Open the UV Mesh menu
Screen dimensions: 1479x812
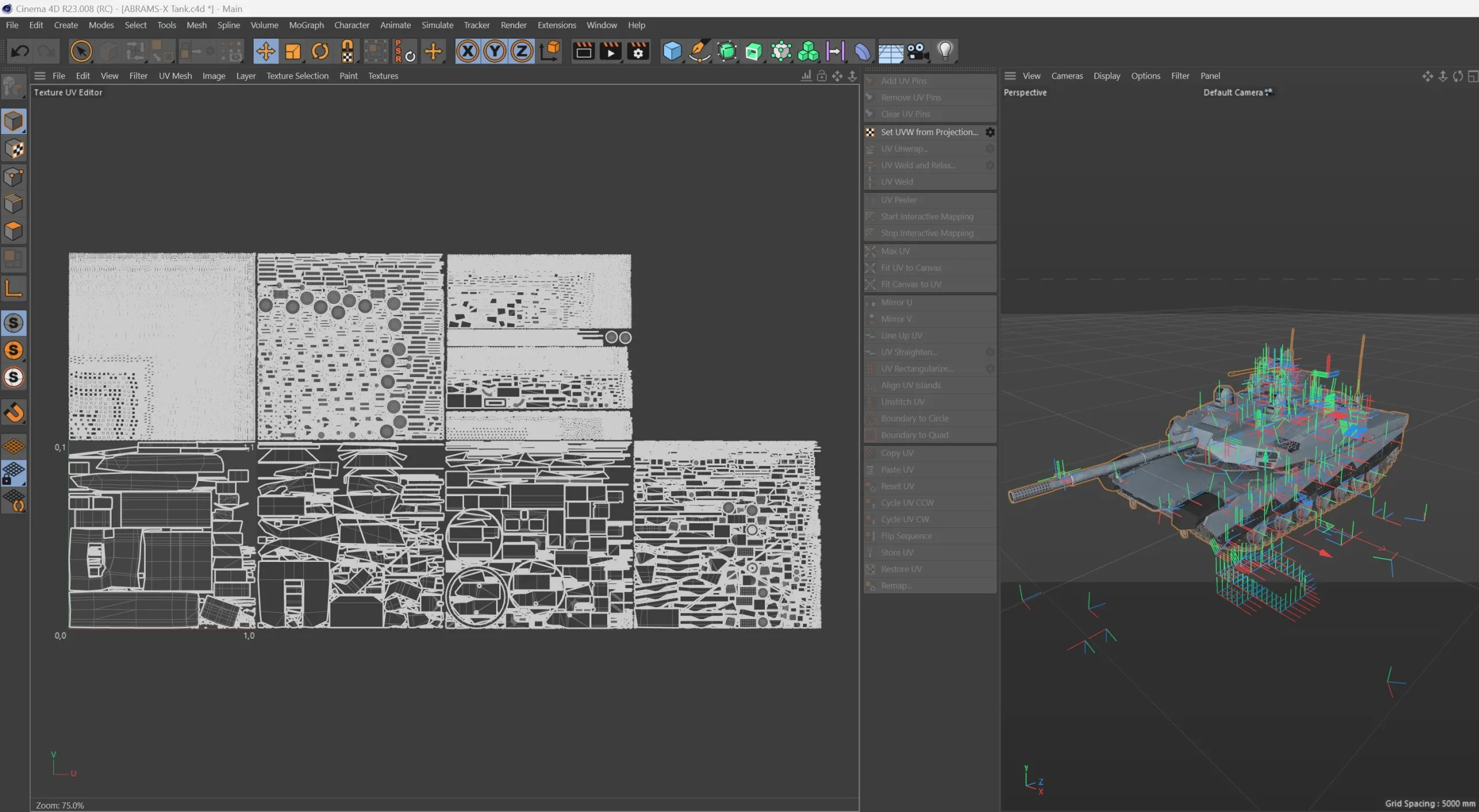pos(175,76)
